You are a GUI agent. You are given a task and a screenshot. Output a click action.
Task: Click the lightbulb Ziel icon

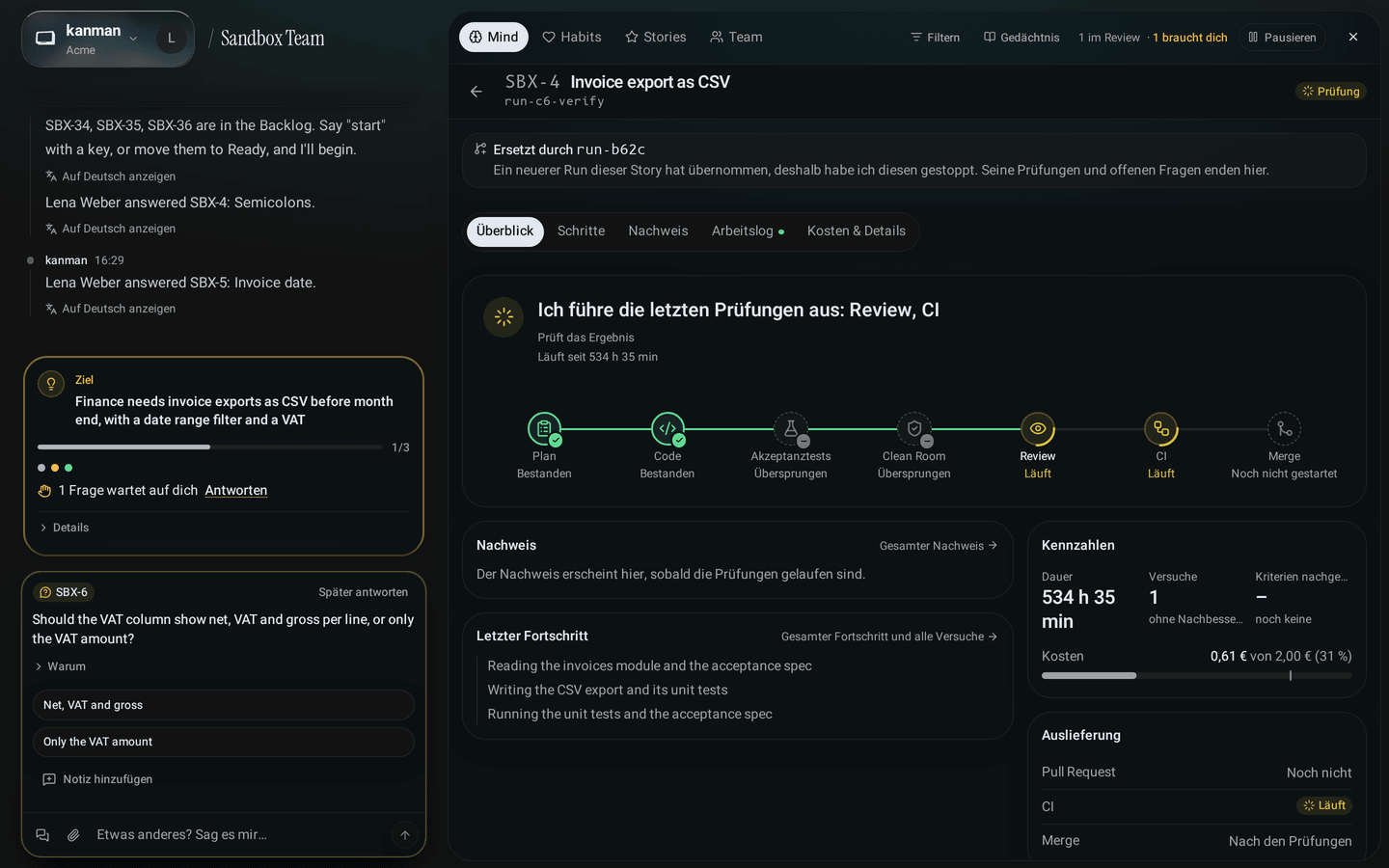(x=50, y=384)
